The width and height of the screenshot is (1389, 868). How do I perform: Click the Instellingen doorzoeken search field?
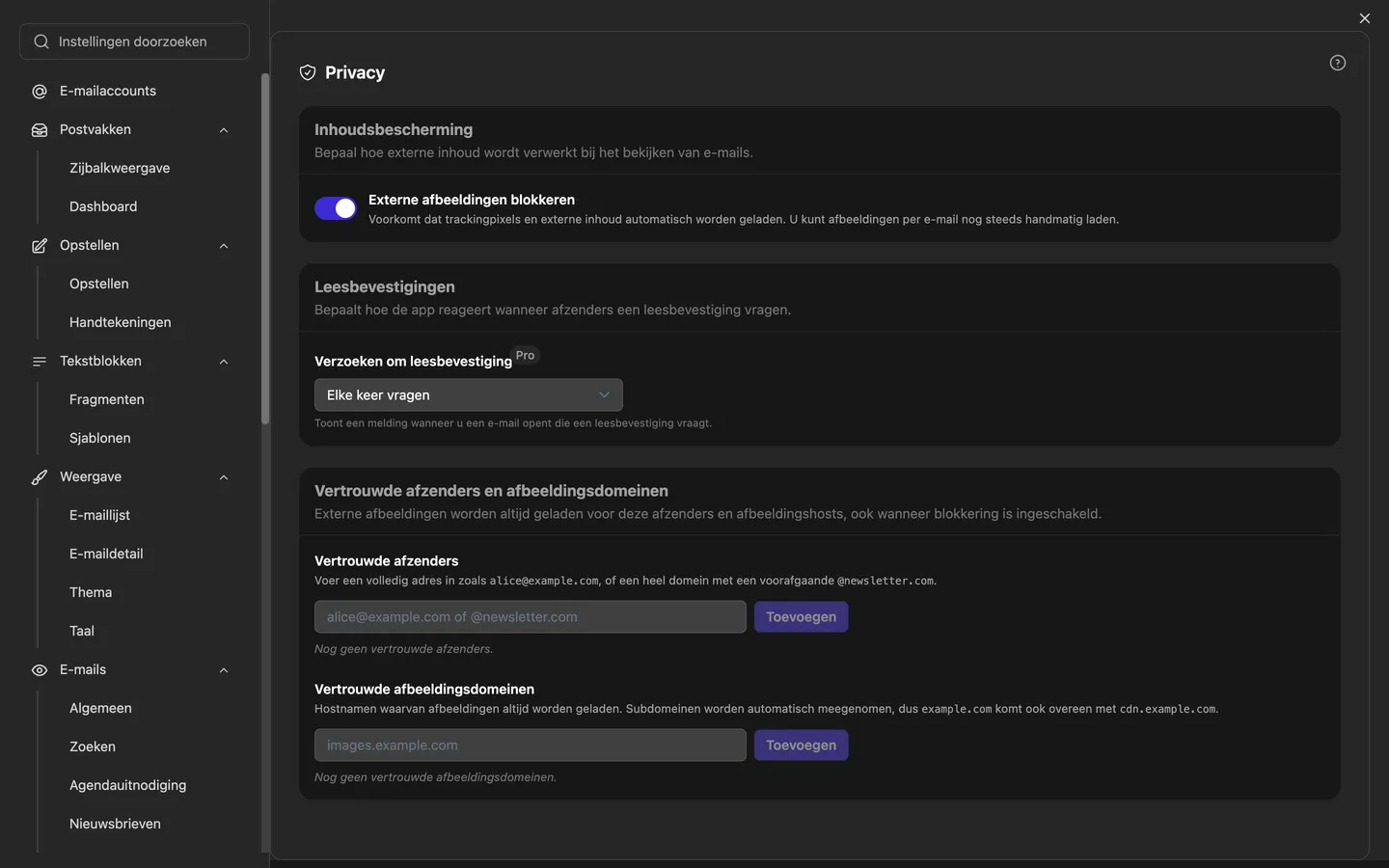tap(134, 41)
